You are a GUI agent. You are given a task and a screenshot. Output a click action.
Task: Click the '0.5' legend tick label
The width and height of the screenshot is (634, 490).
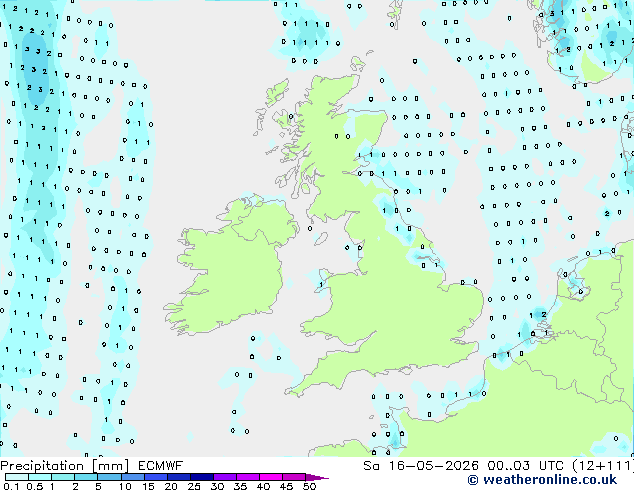tap(35, 486)
